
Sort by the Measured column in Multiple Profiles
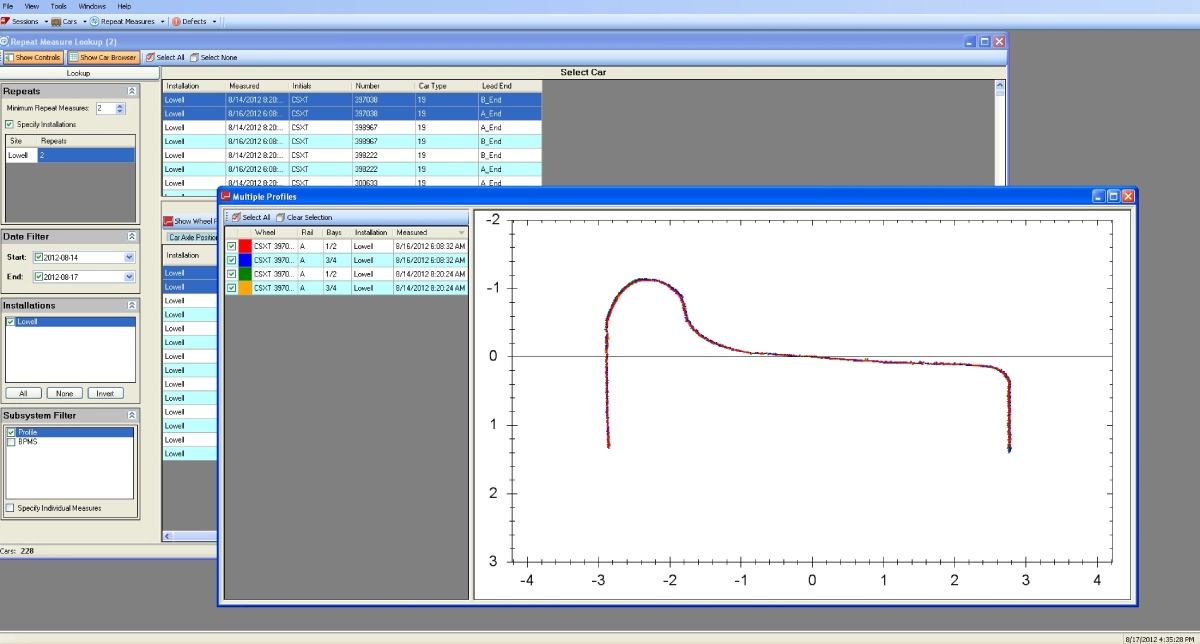(430, 232)
